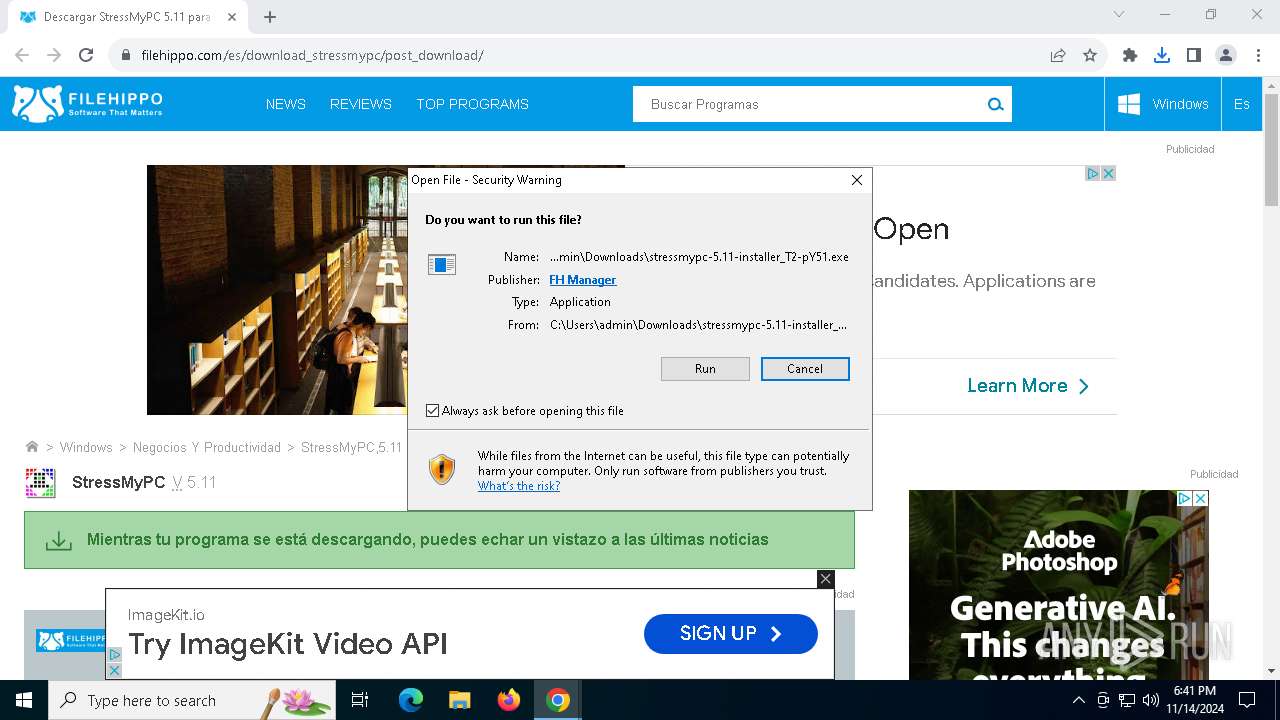Open TOP PROGRAMS on FileHippo

pyautogui.click(x=472, y=104)
